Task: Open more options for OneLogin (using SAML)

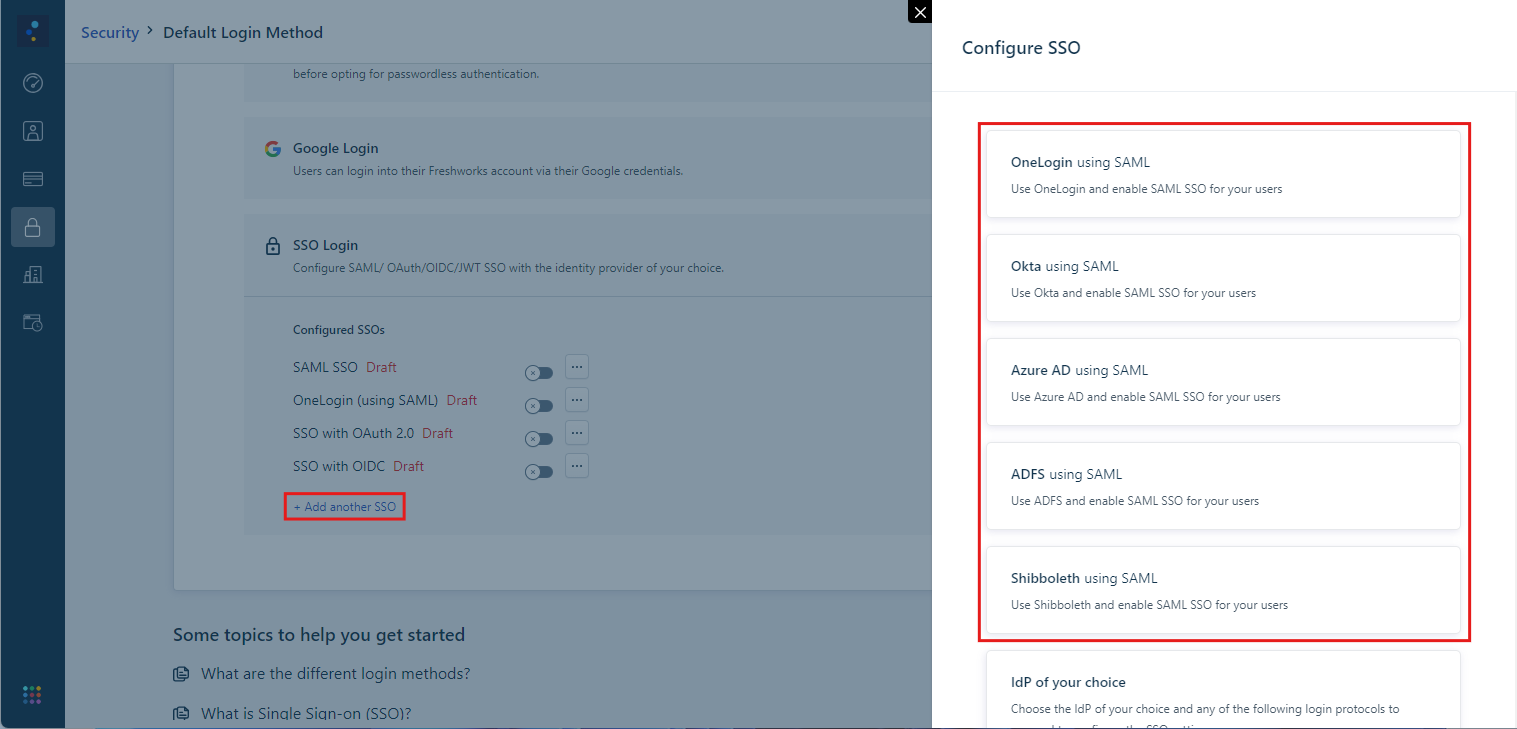Action: (577, 399)
